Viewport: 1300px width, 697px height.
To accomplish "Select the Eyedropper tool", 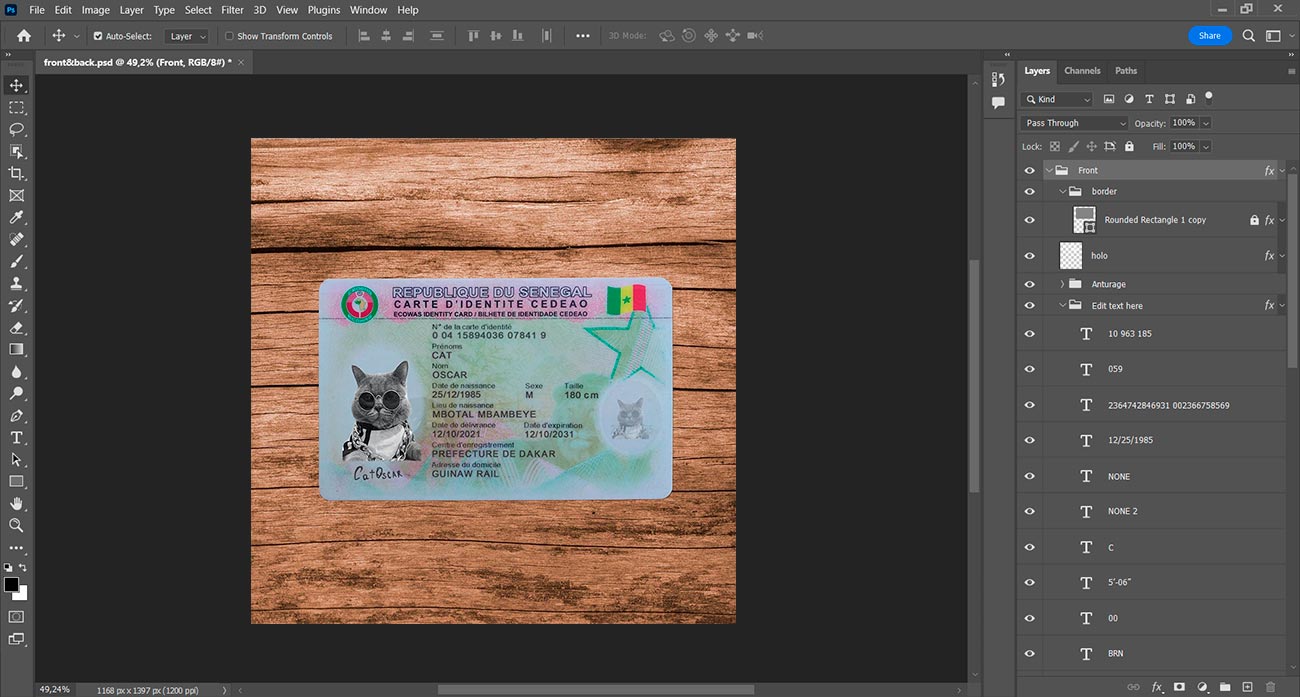I will point(16,217).
